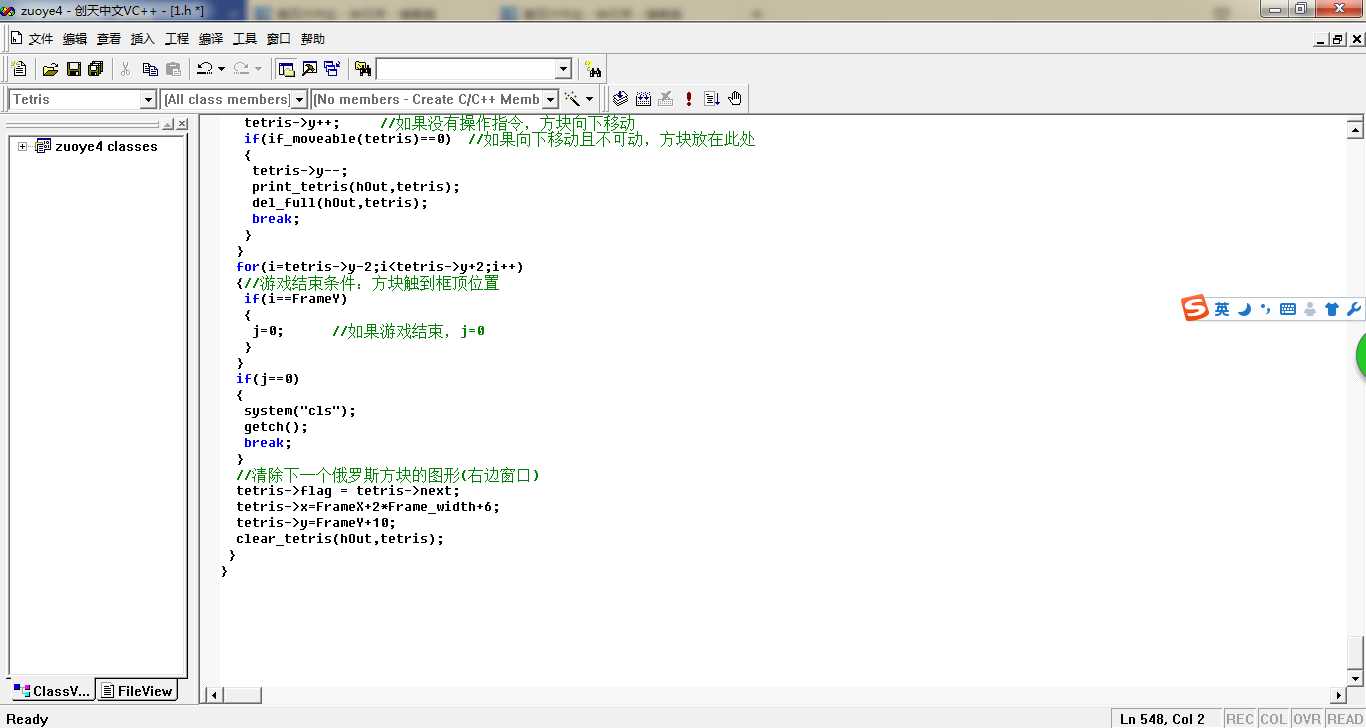Screen dimensions: 1366x728
Task: Open the WizardBar wand dropdown arrow
Action: click(x=590, y=99)
